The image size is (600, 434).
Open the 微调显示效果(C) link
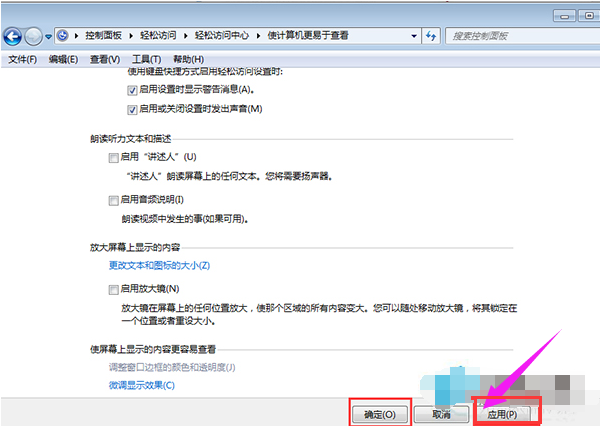tap(141, 385)
